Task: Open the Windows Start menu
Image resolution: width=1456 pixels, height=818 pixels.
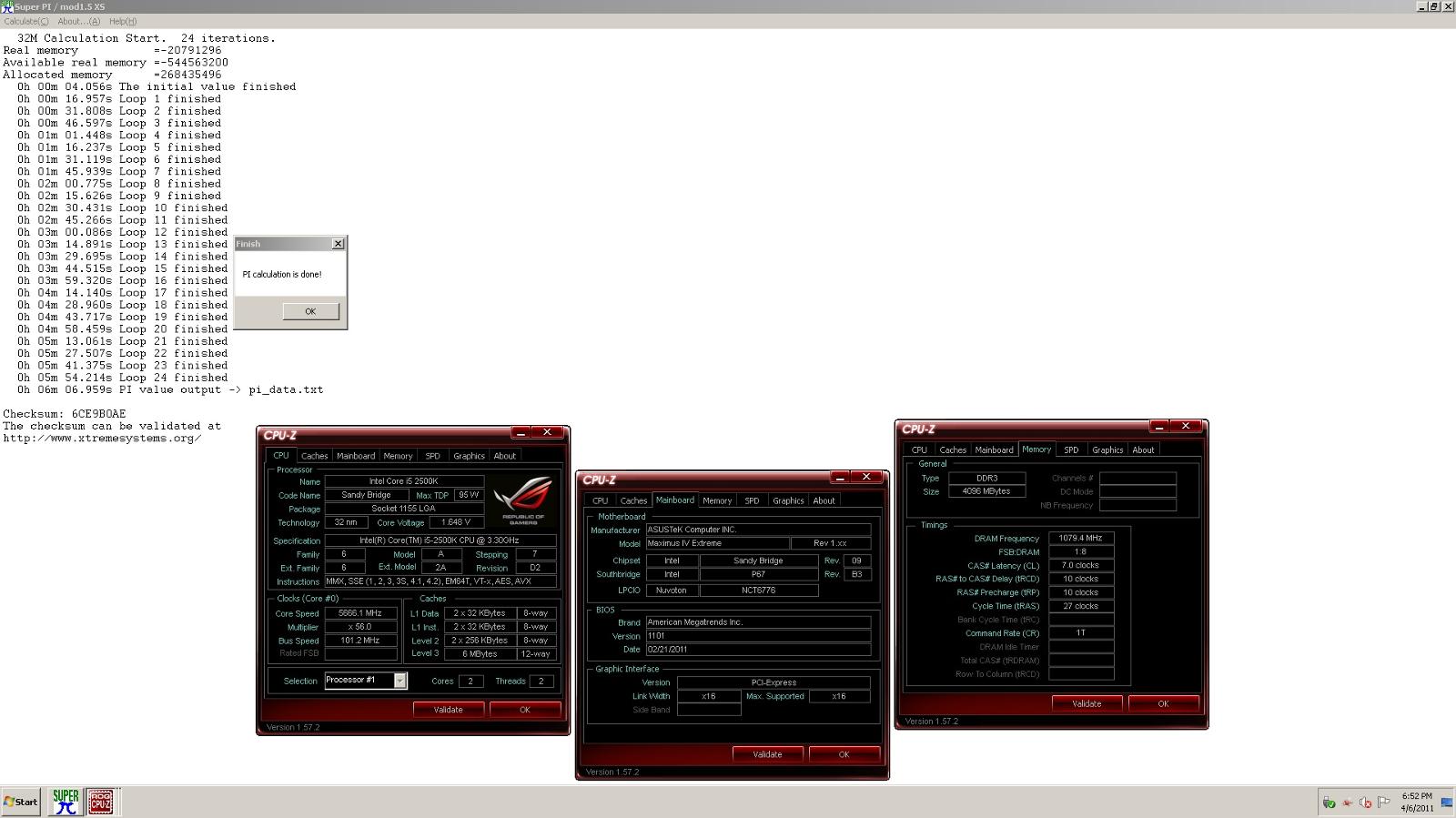Action: pos(21,802)
